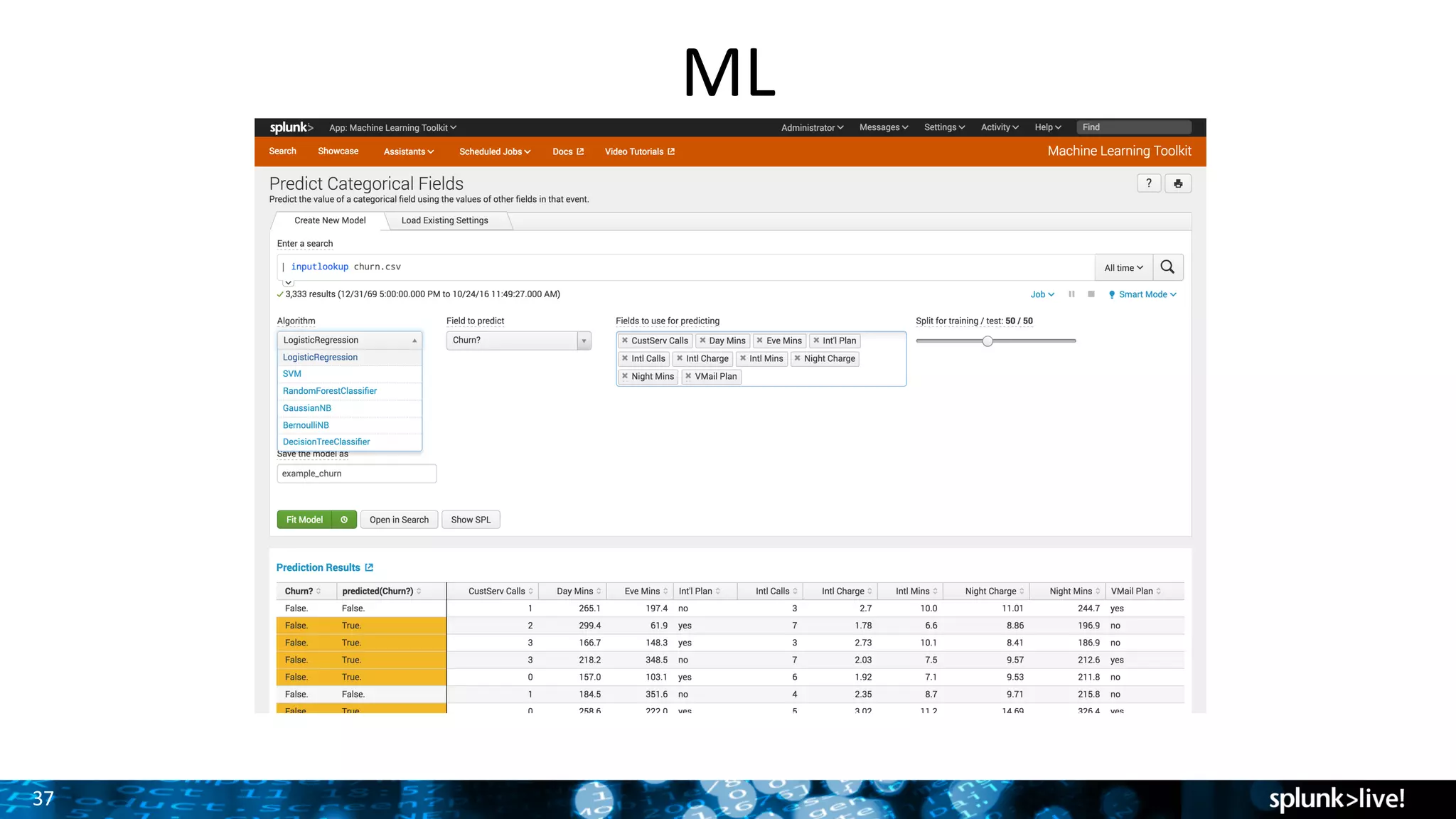Expand the Smart Mode dropdown

pyautogui.click(x=1142, y=294)
